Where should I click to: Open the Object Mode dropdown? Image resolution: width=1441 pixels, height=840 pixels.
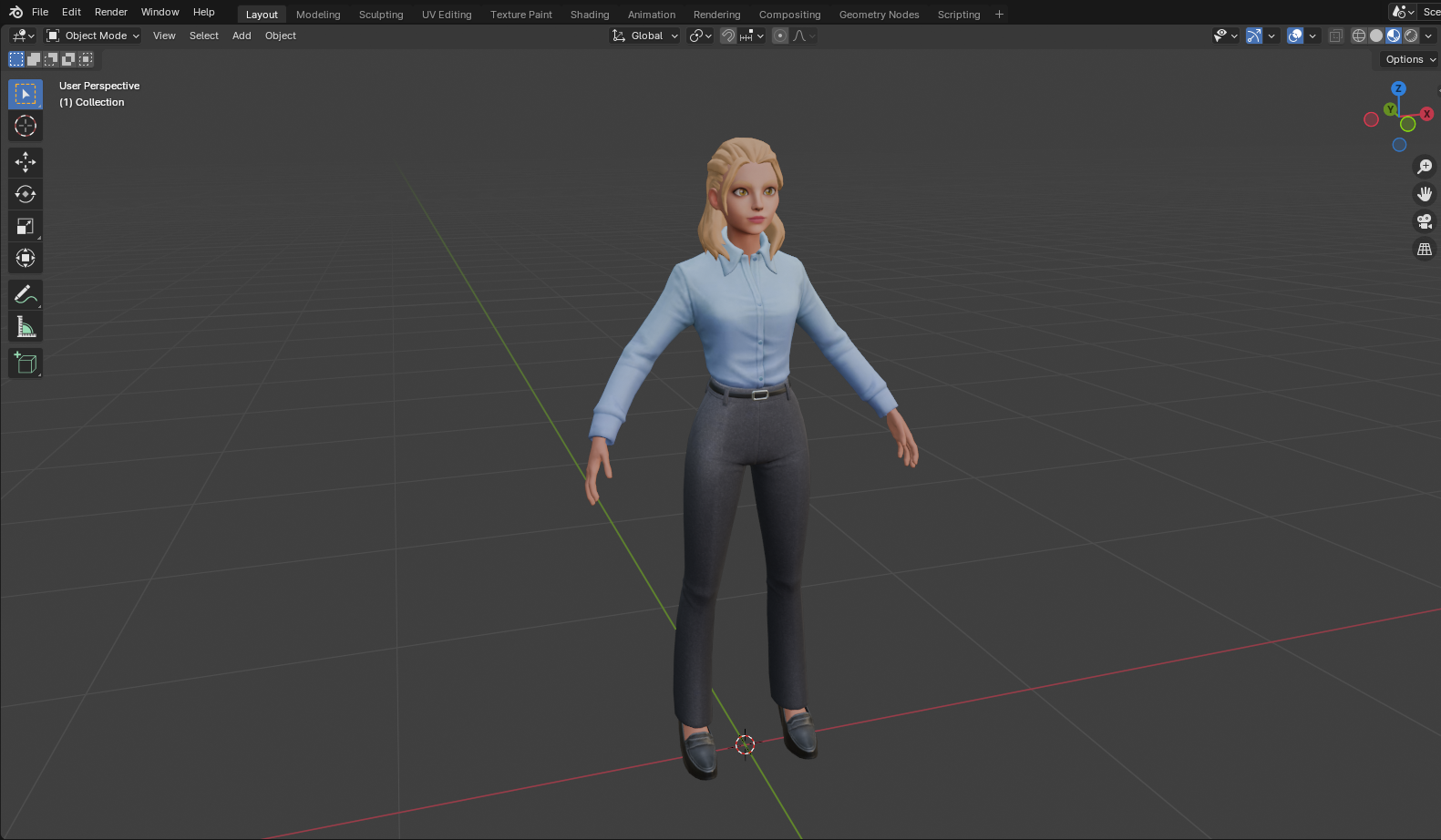click(92, 36)
